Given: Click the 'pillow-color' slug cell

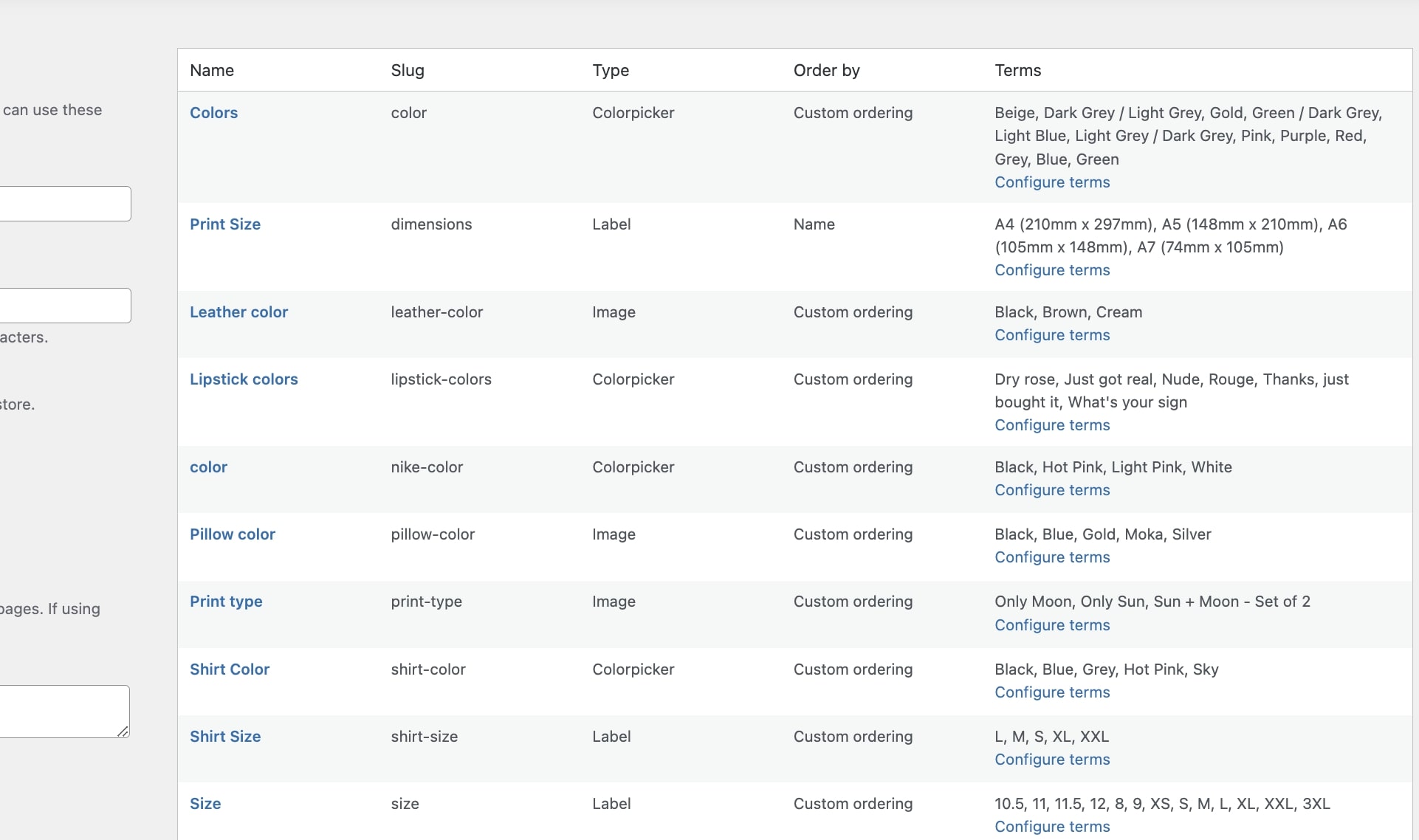Looking at the screenshot, I should coord(433,534).
